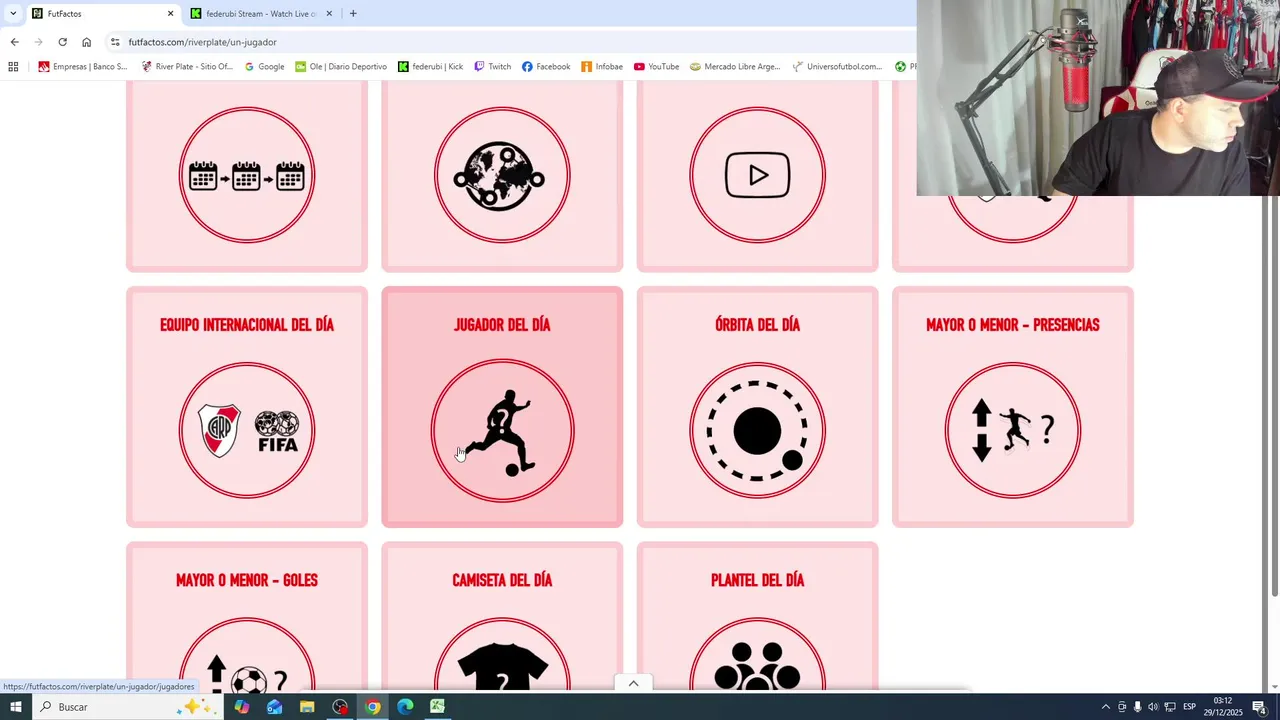Open Excel from the taskbar
This screenshot has width=1280, height=720.
437,707
